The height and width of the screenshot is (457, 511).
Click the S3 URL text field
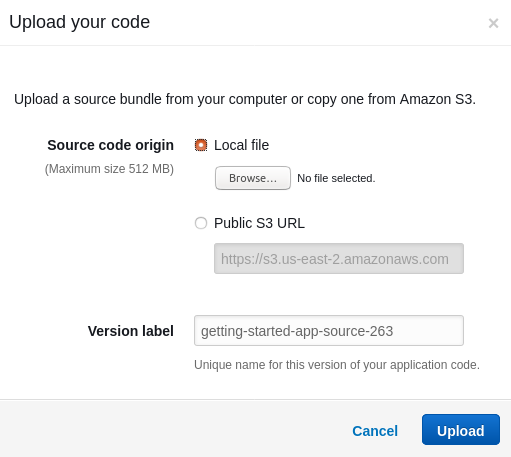[339, 259]
